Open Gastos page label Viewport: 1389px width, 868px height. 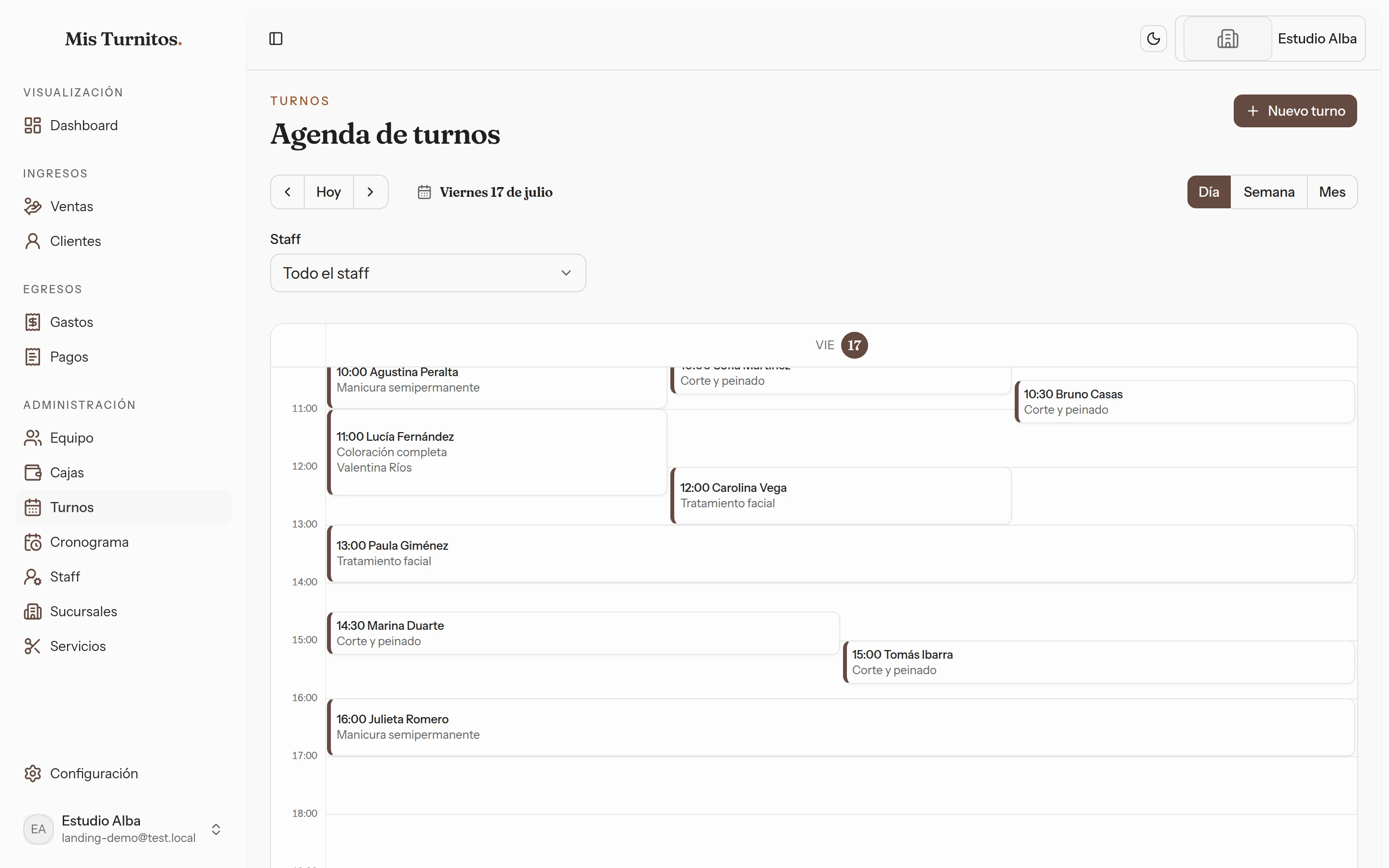[x=71, y=322]
